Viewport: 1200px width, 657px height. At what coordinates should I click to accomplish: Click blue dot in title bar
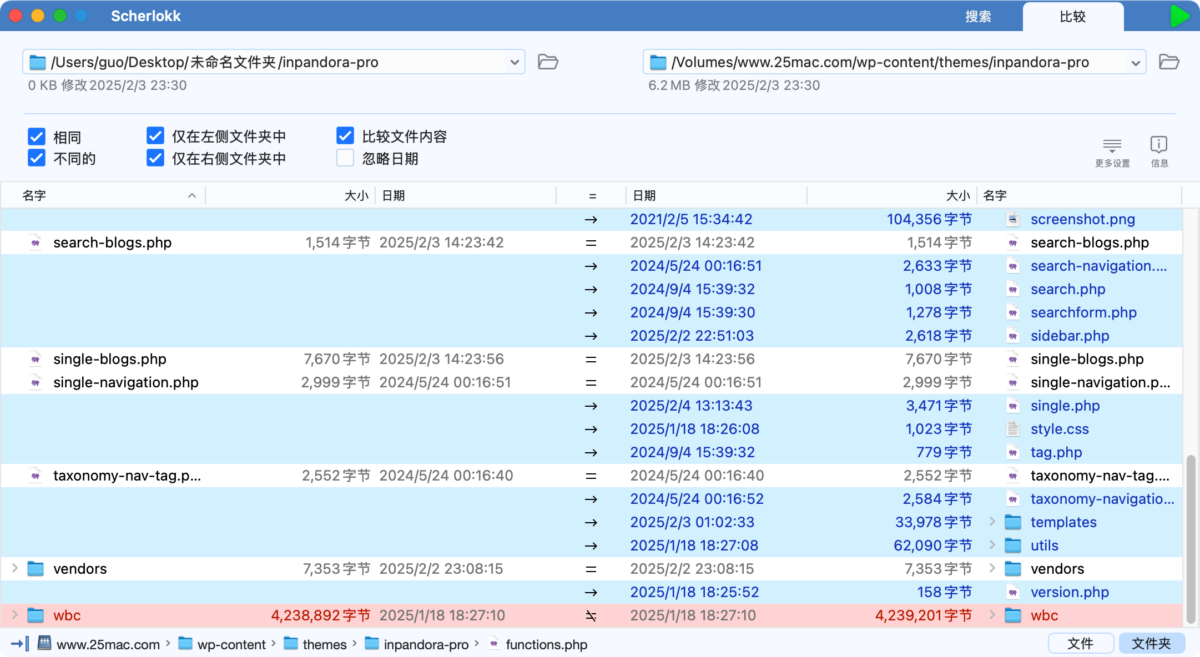click(x=82, y=16)
